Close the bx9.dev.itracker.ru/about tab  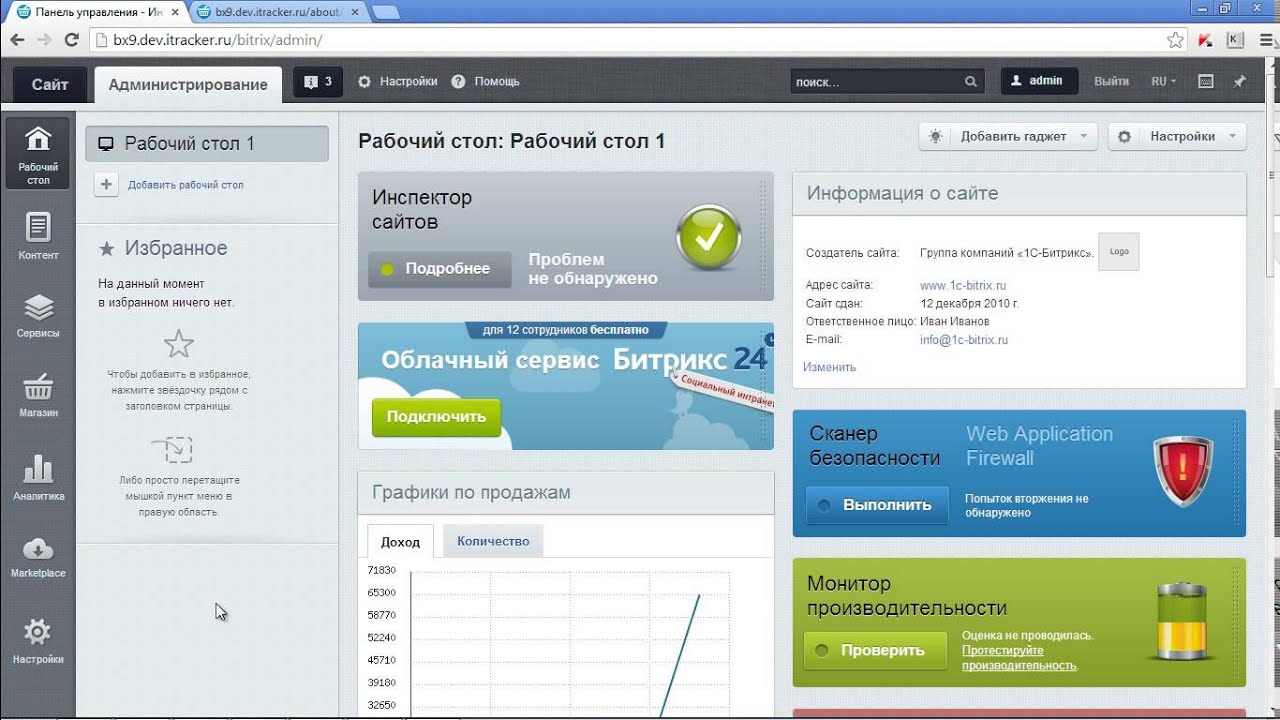point(357,12)
